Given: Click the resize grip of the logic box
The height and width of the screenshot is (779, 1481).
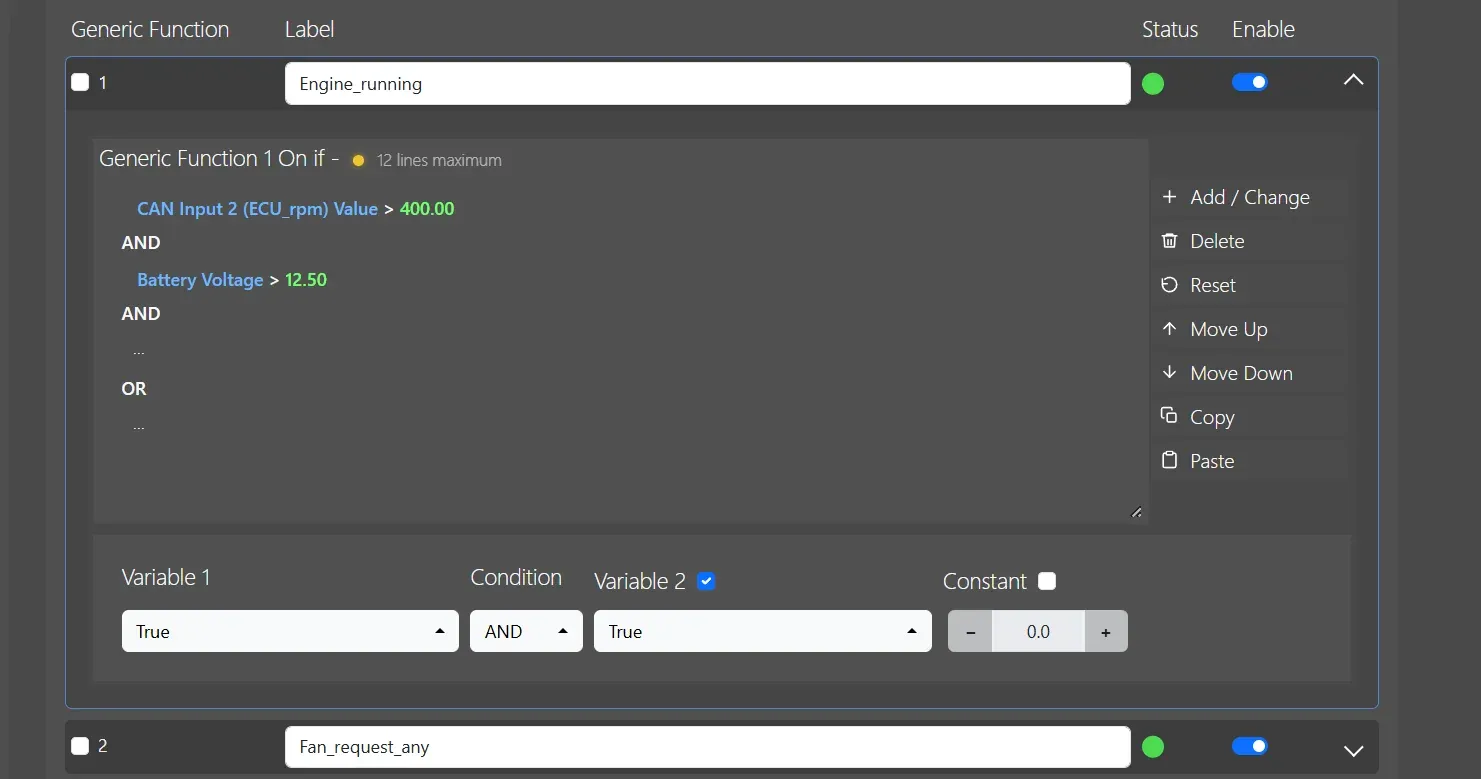Looking at the screenshot, I should point(1136,512).
